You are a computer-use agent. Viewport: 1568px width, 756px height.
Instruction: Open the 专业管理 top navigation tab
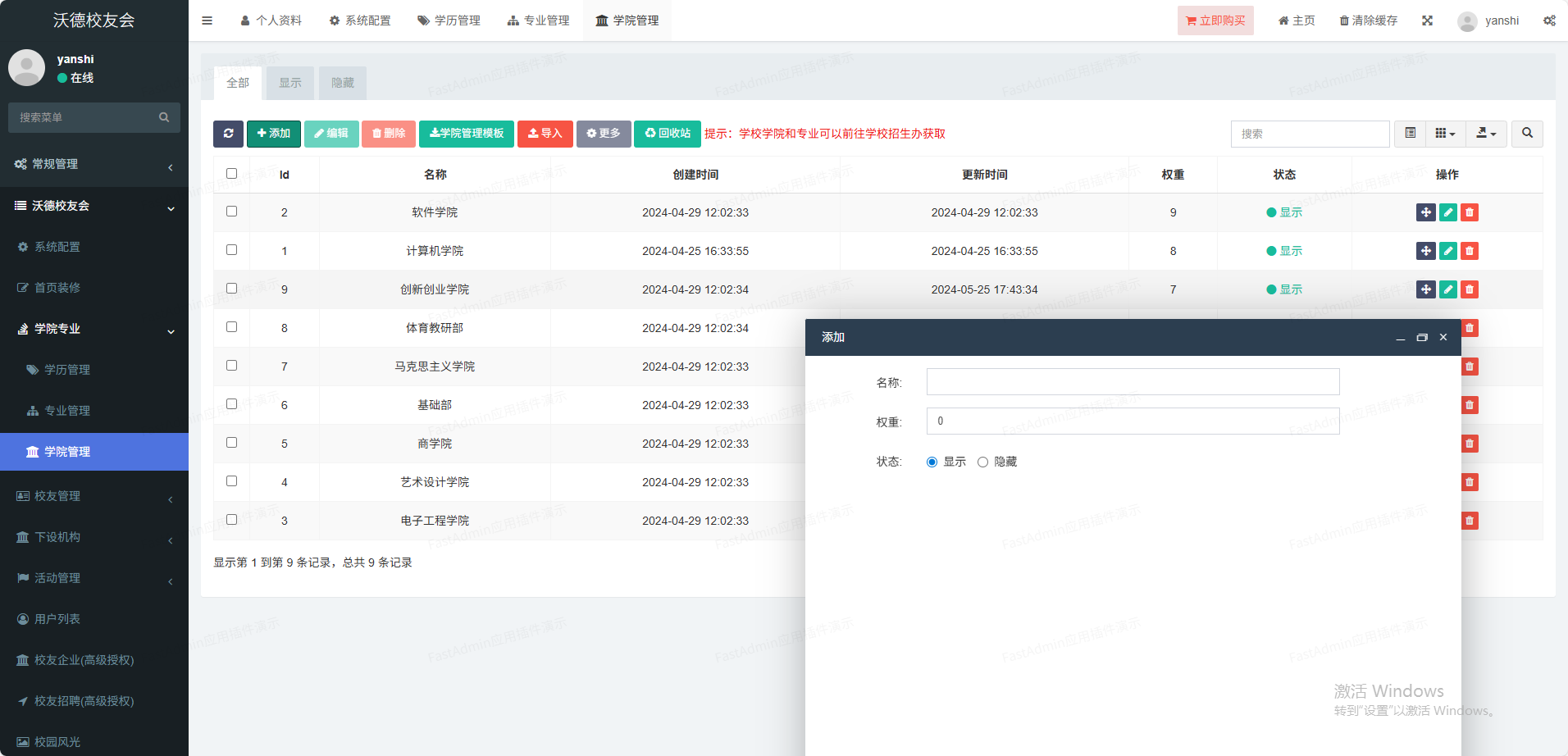click(x=538, y=20)
